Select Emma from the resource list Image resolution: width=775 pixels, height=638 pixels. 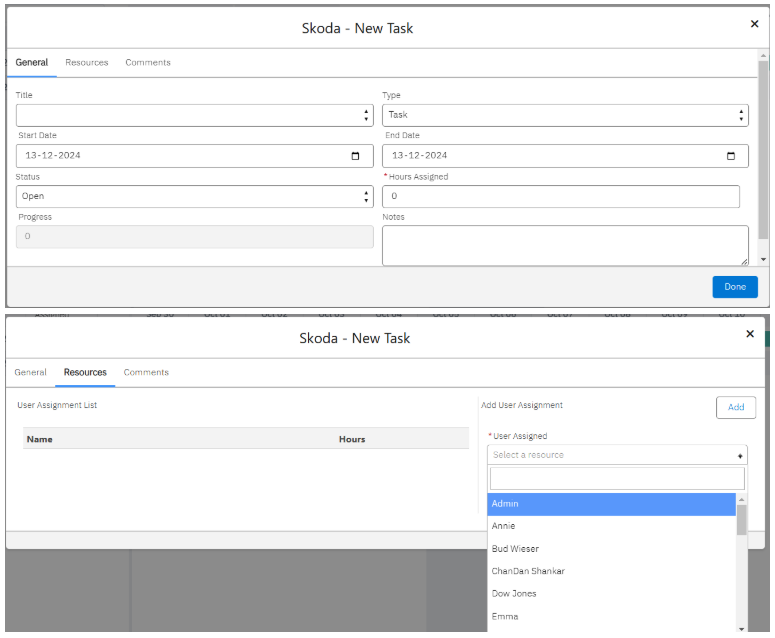coord(611,617)
